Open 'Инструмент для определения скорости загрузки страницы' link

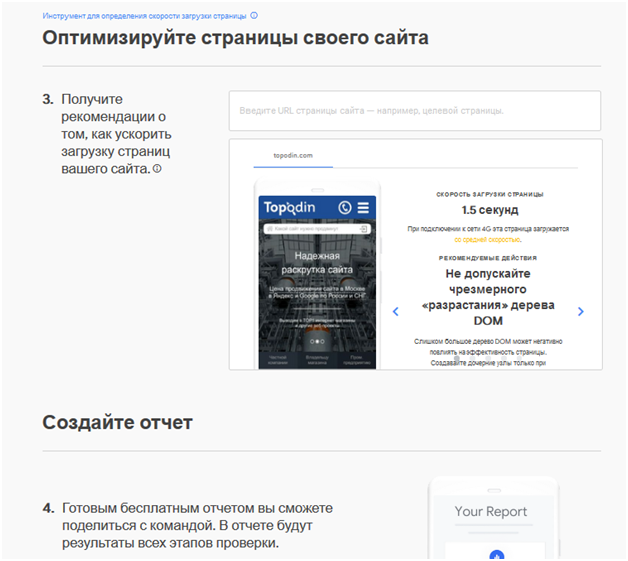pyautogui.click(x=144, y=16)
